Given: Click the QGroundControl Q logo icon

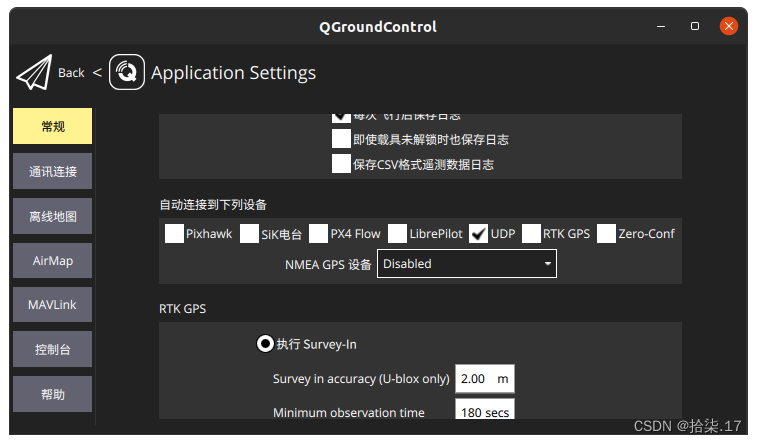Looking at the screenshot, I should [126, 72].
